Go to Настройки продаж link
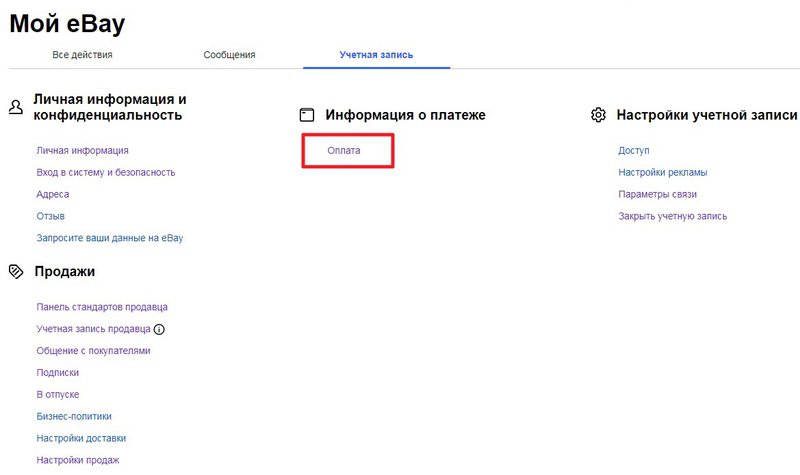 click(x=78, y=460)
